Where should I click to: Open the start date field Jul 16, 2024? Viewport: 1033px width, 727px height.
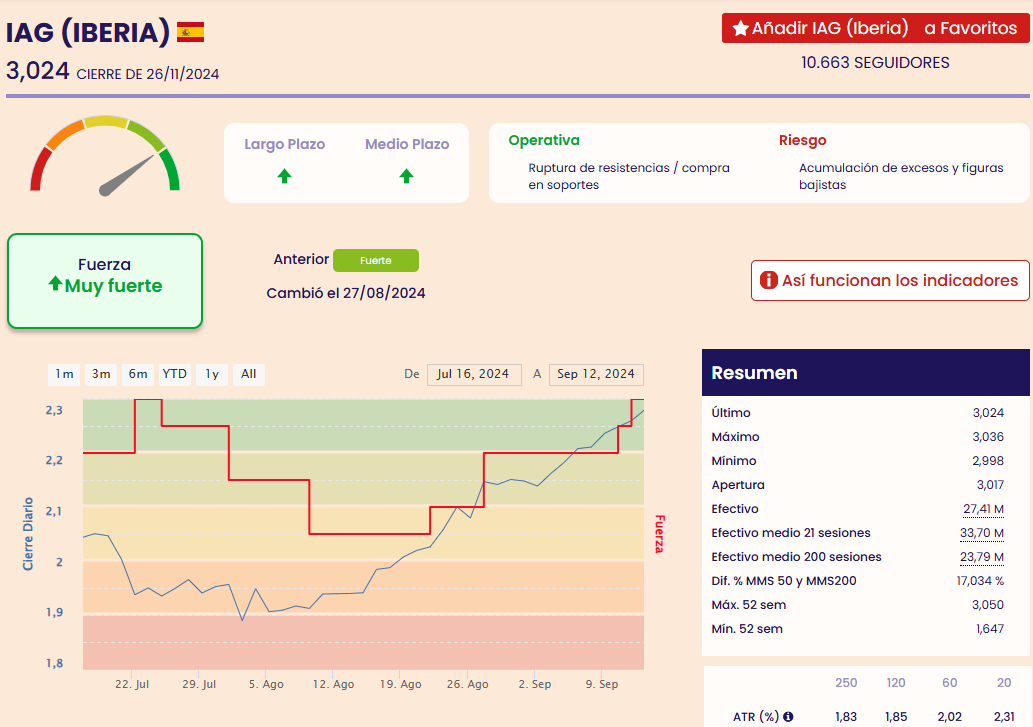tap(474, 374)
